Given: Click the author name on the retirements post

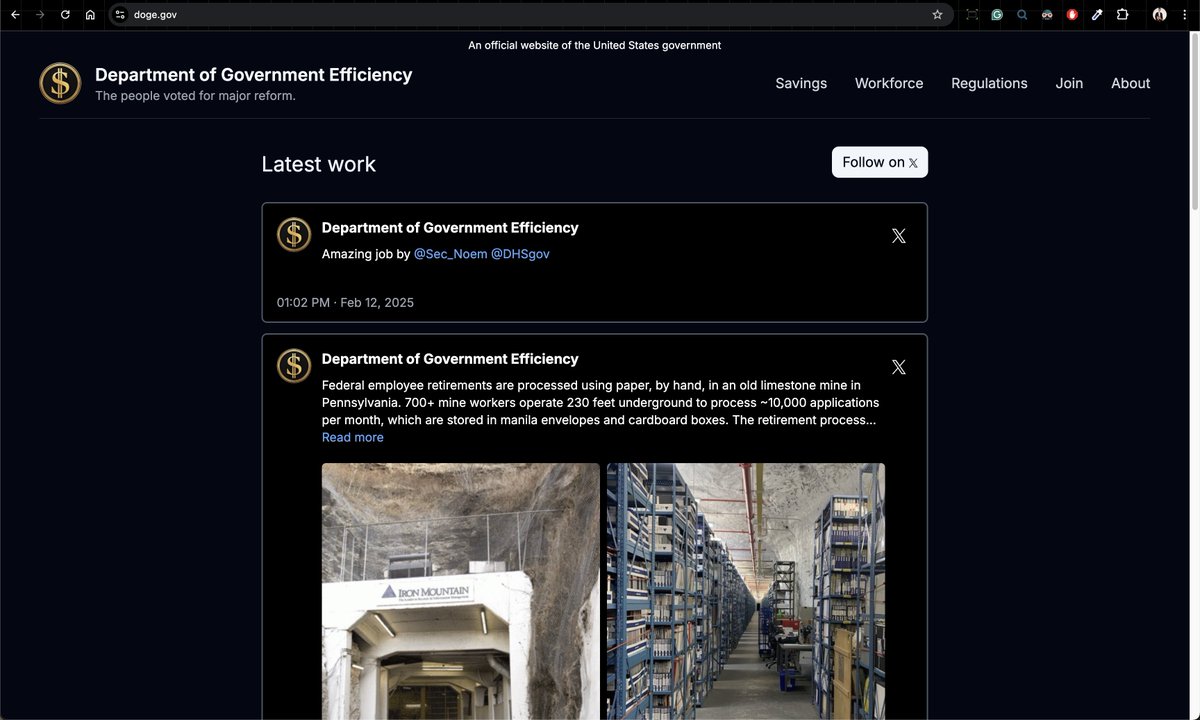Looking at the screenshot, I should click(450, 358).
